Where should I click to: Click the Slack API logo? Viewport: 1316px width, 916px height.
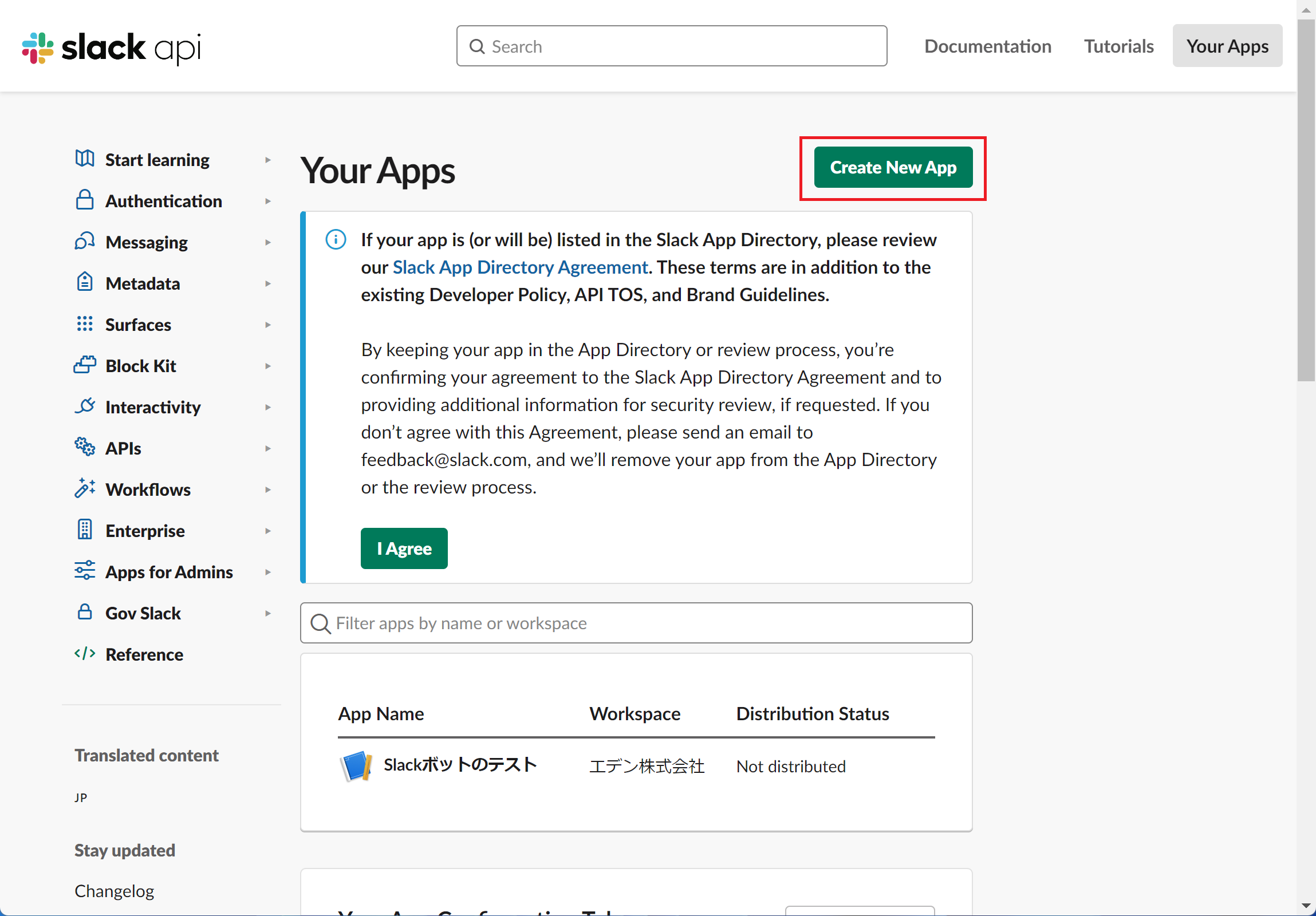pyautogui.click(x=111, y=48)
